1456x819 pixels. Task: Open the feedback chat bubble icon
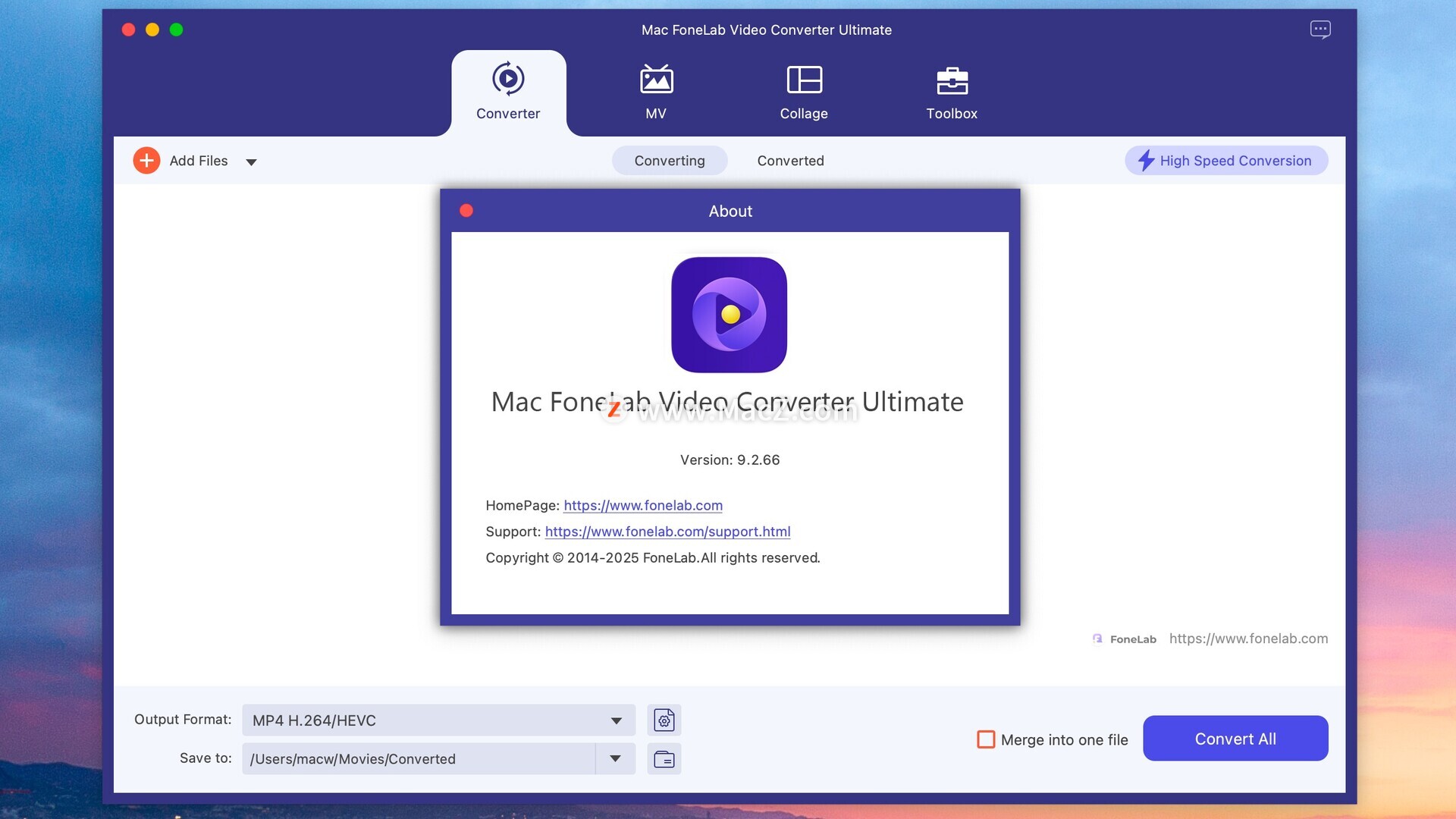click(1320, 30)
